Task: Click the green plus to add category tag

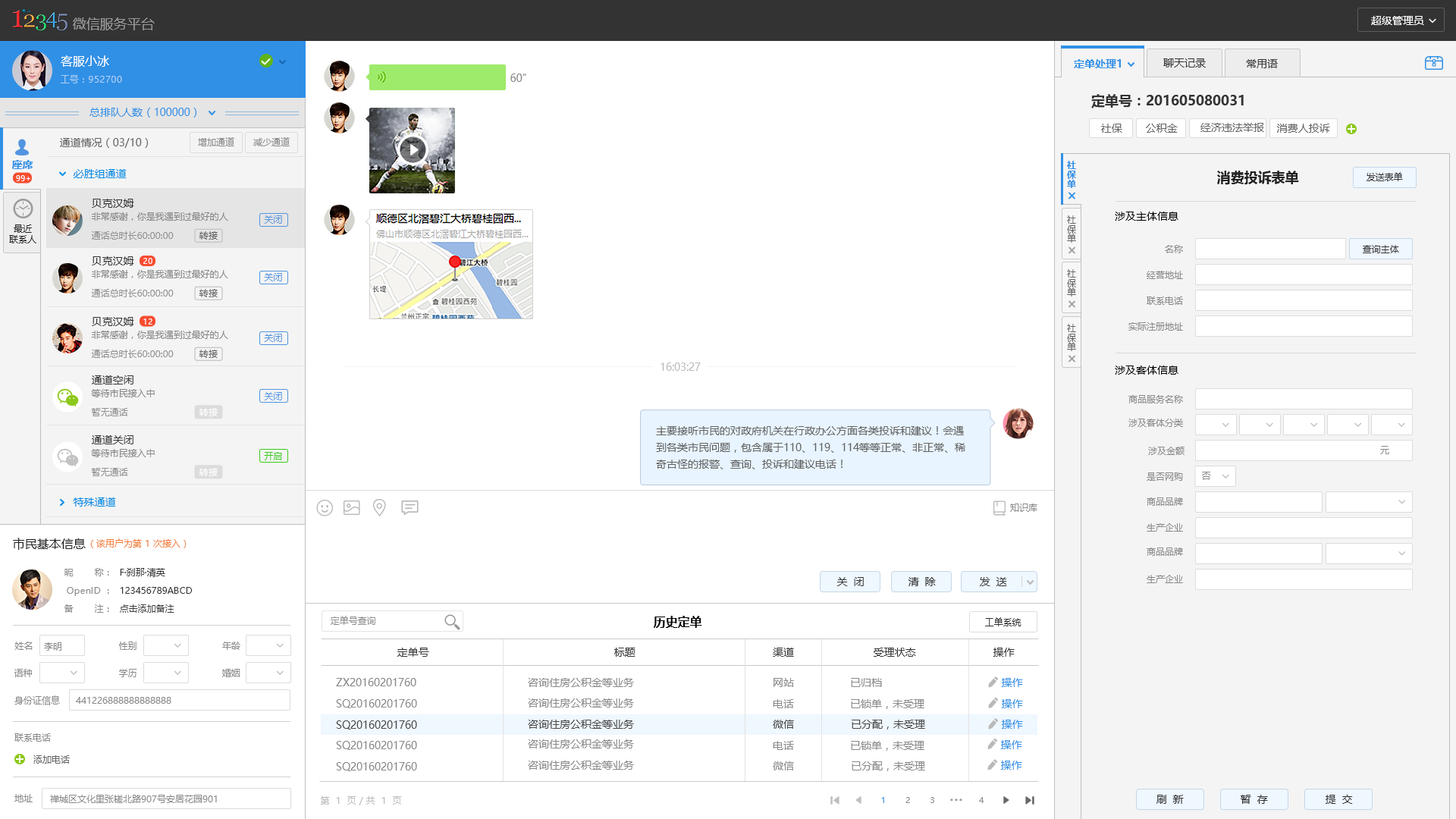Action: click(1351, 129)
